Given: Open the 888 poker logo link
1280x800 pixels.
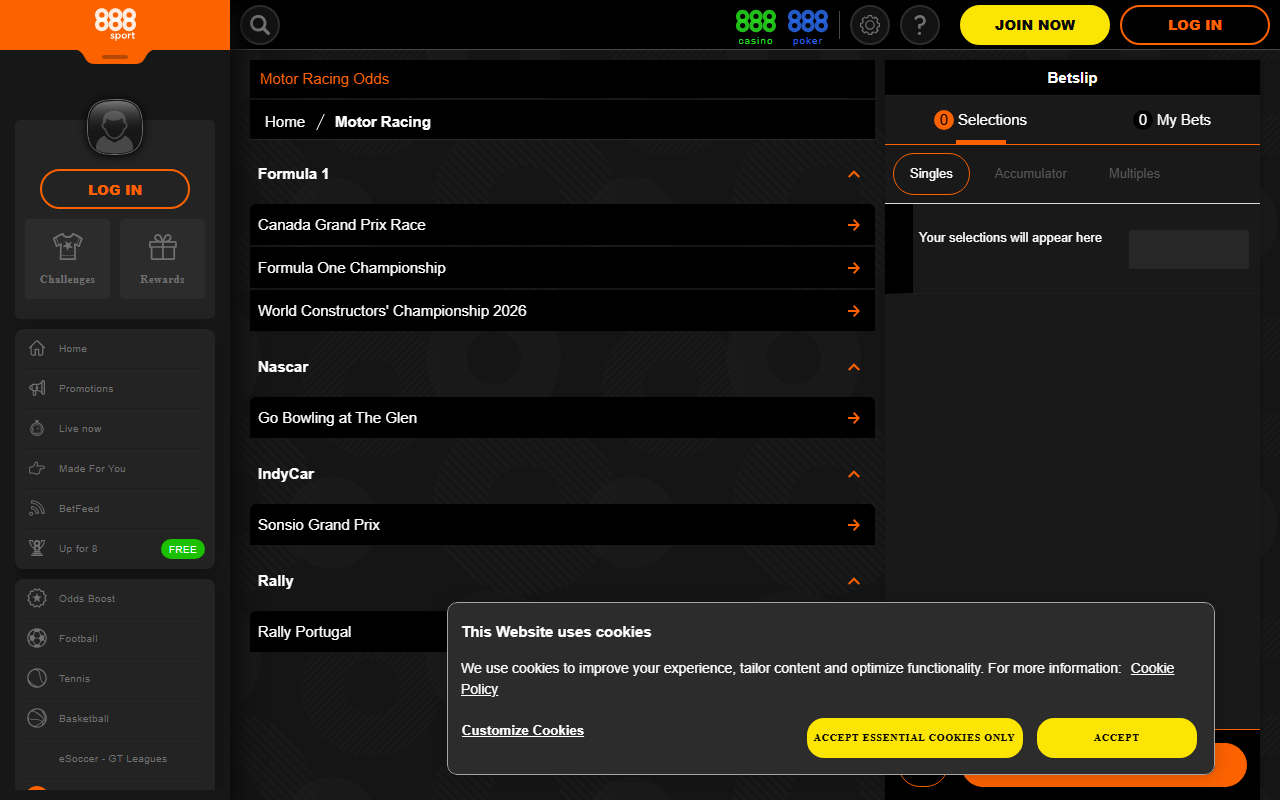Looking at the screenshot, I should tap(808, 26).
